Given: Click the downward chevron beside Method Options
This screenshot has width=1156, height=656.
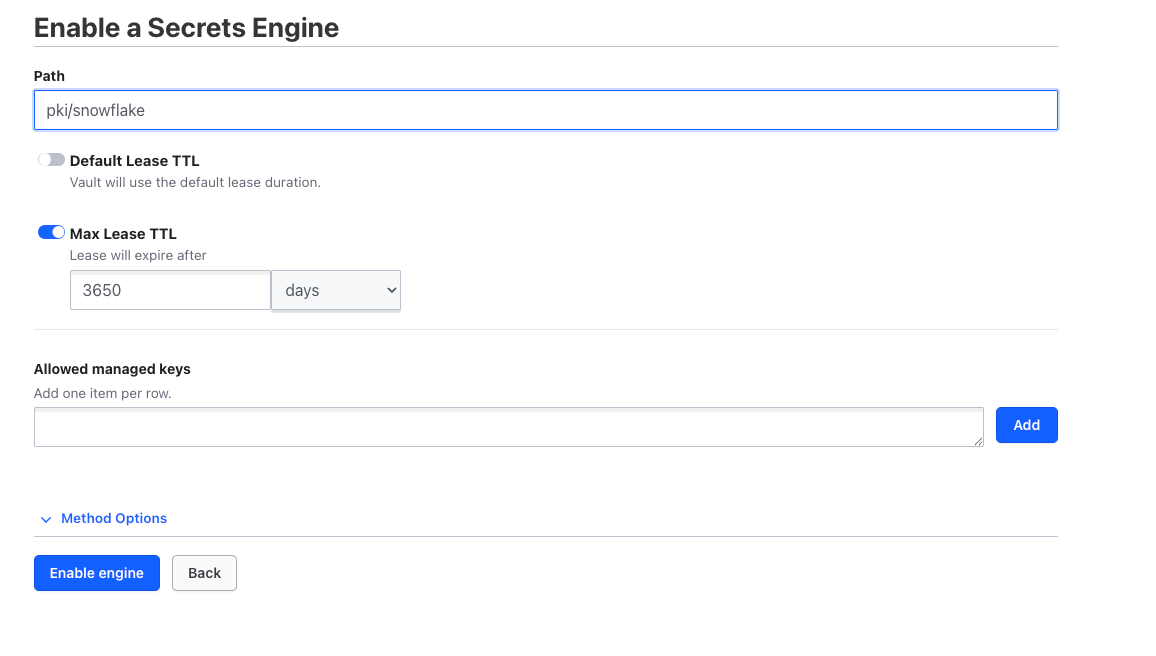Looking at the screenshot, I should tap(46, 519).
